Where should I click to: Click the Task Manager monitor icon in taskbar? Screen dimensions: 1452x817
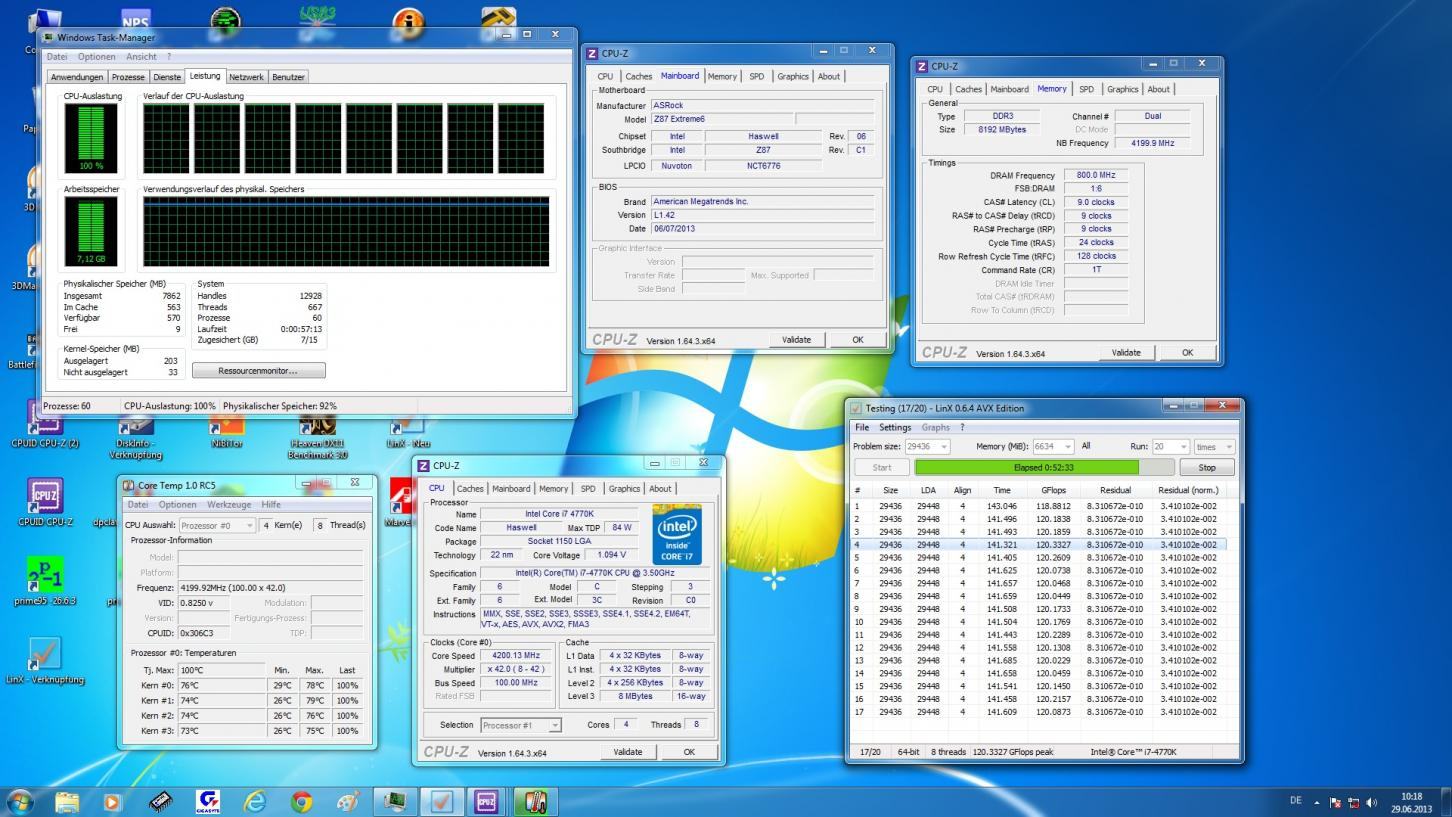coord(393,802)
